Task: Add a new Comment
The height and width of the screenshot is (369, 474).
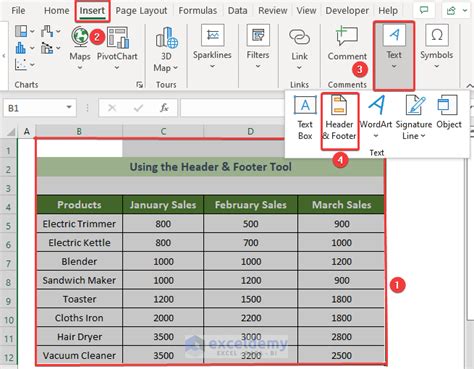Action: [x=347, y=36]
